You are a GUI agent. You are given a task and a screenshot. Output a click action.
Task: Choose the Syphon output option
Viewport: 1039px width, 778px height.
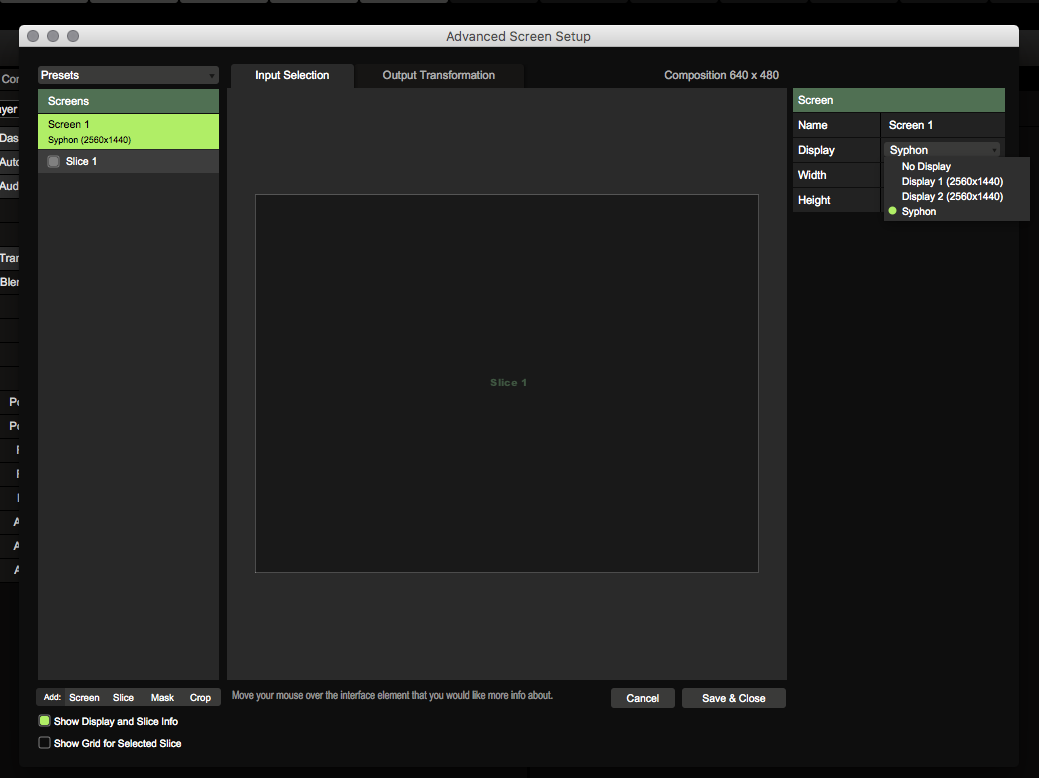919,212
